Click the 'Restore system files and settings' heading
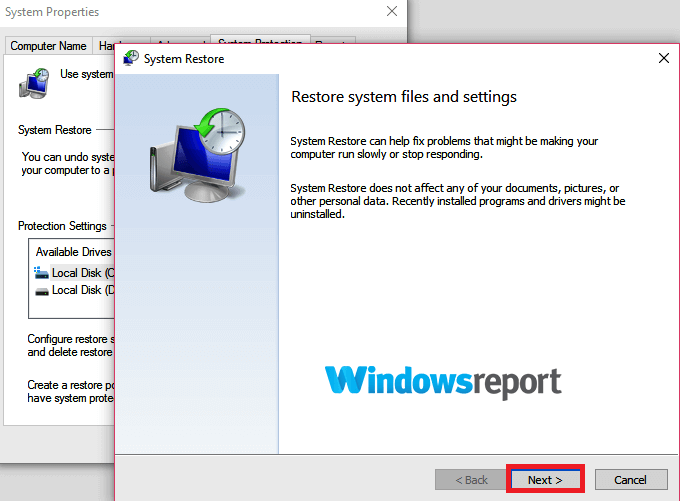This screenshot has width=680, height=501. tap(404, 97)
